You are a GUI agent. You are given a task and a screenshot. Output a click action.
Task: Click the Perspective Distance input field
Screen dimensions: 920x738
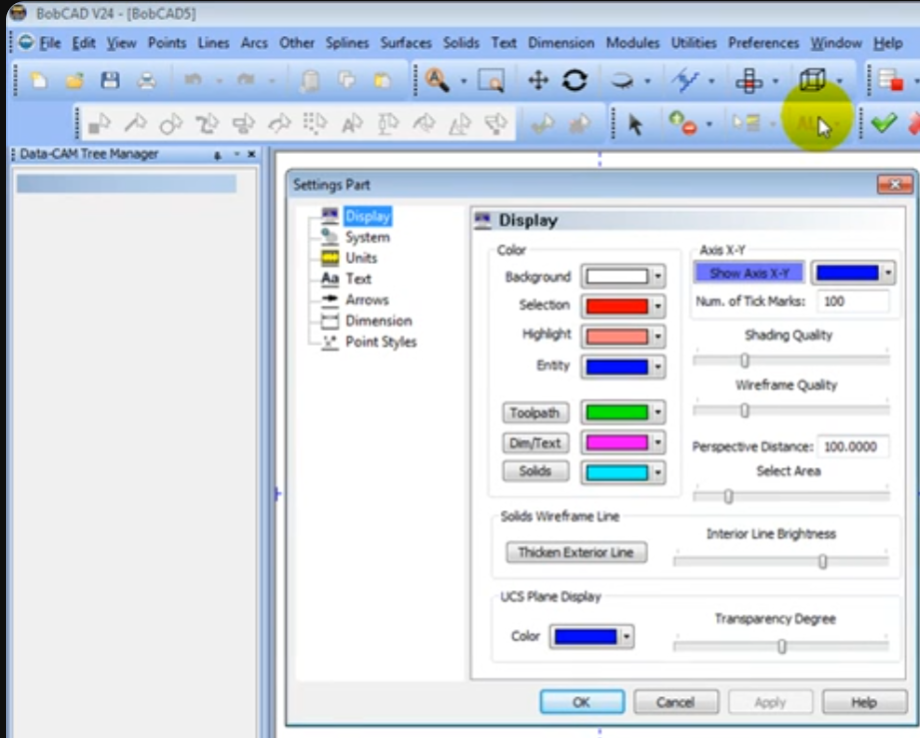tap(853, 447)
